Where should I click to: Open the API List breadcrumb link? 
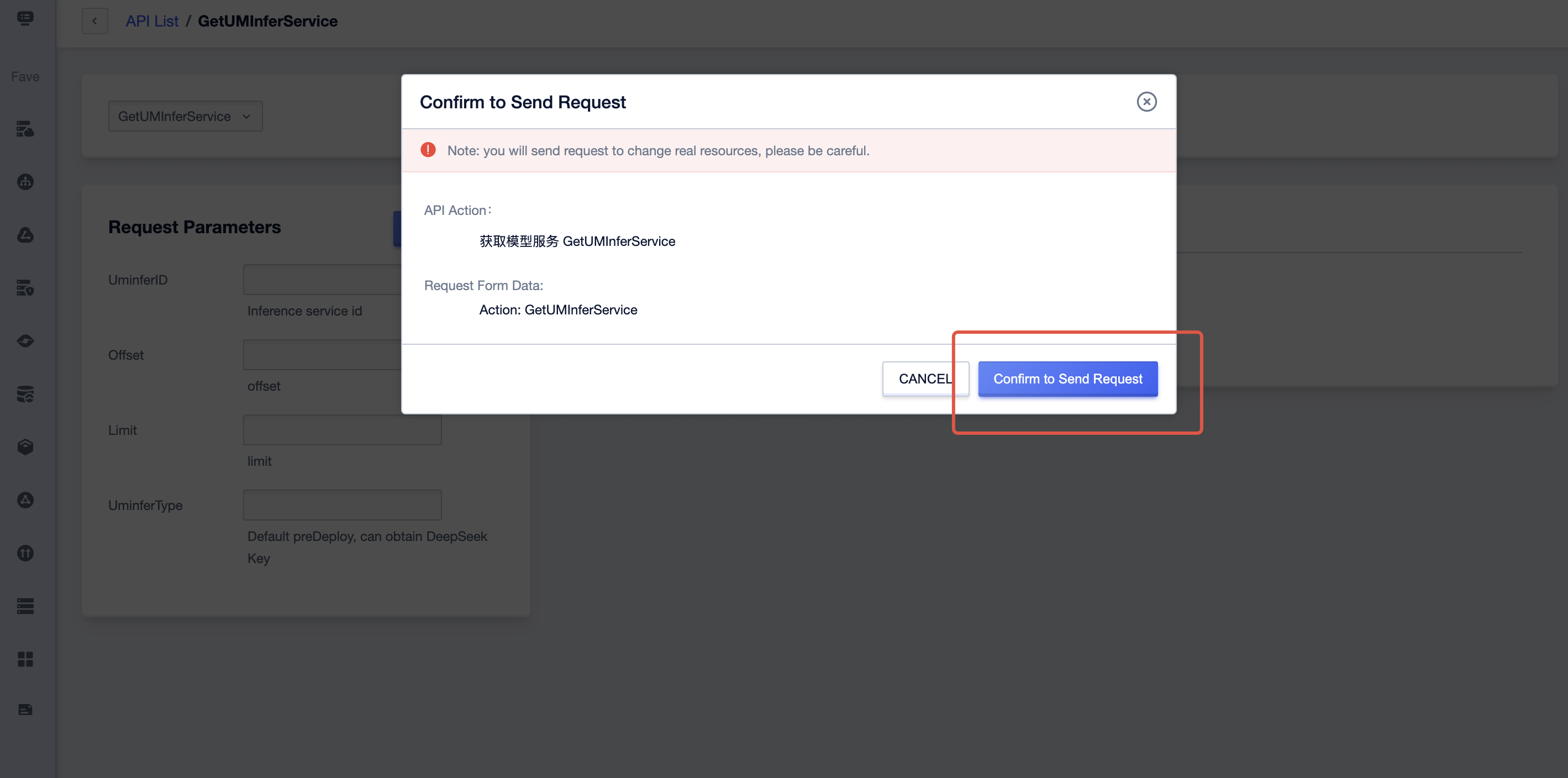(x=151, y=22)
